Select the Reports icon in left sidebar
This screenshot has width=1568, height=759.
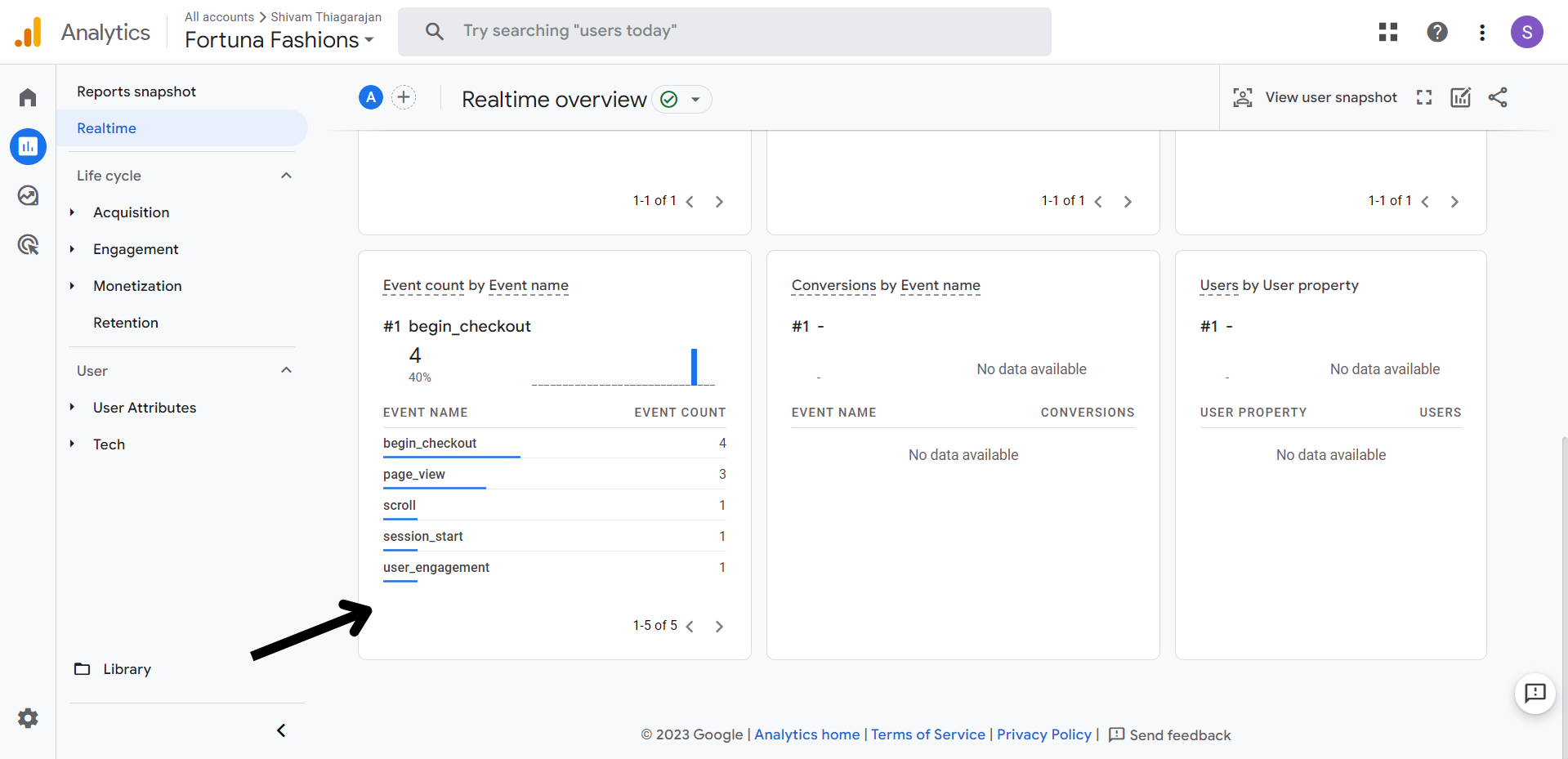click(27, 146)
